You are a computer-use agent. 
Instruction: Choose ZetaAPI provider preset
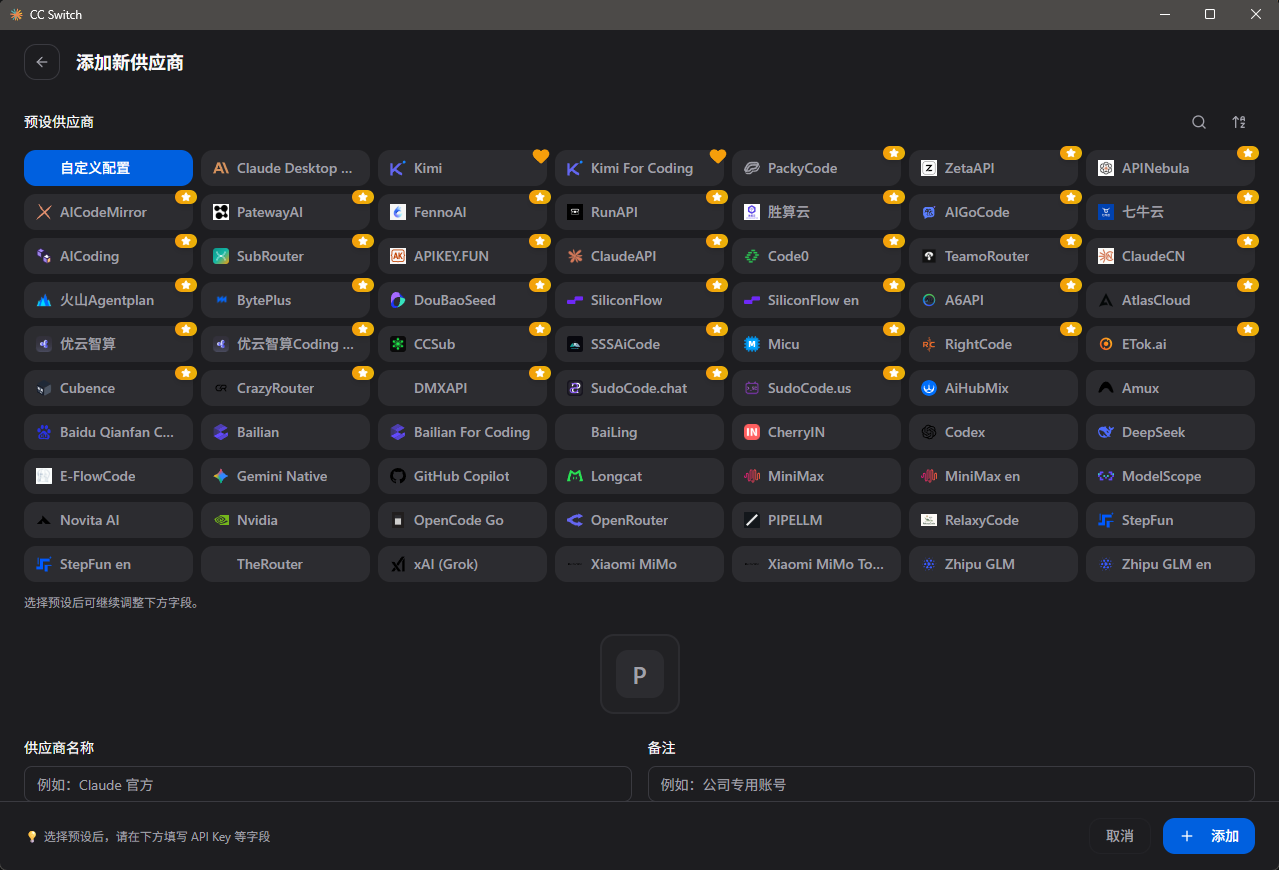pyautogui.click(x=993, y=168)
